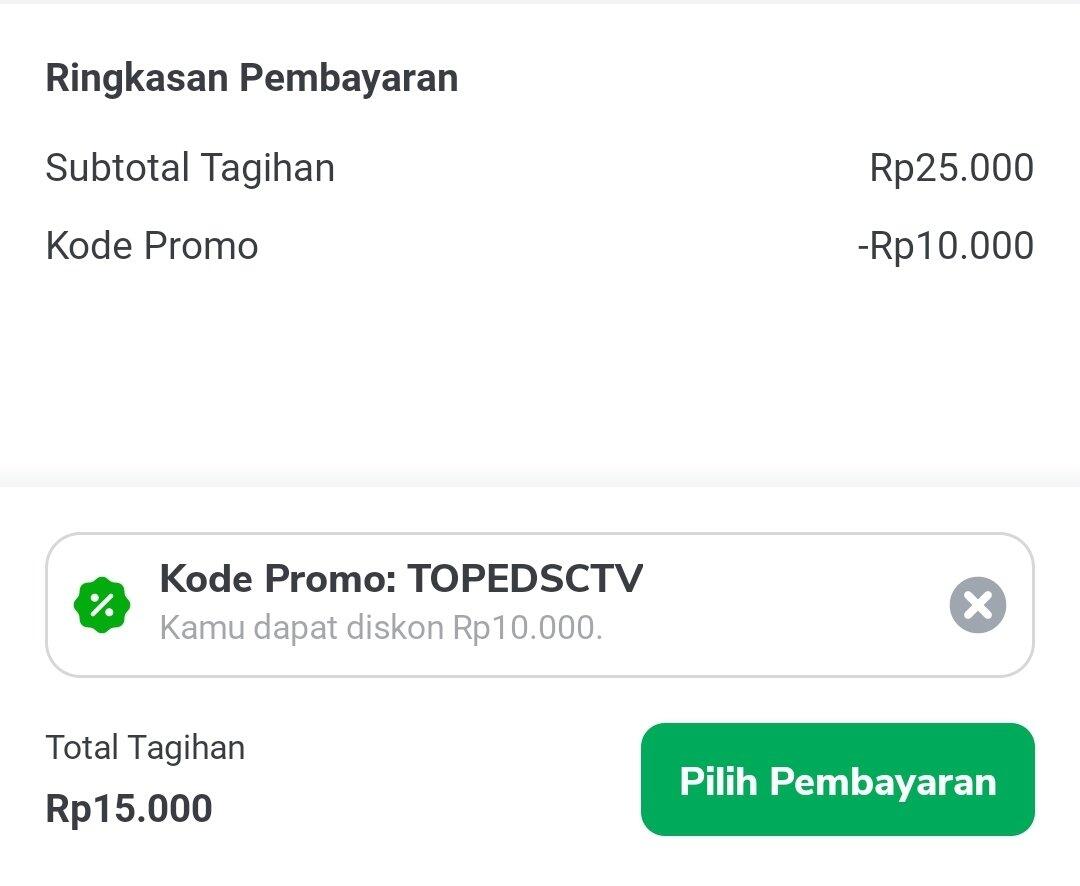Click the Kode Promo row label

click(x=151, y=245)
